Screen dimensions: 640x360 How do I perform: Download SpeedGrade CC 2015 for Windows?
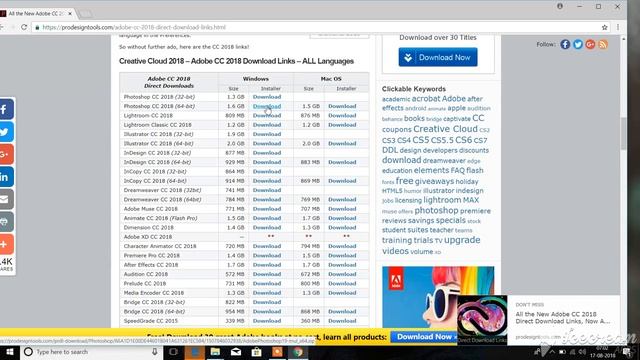click(x=267, y=321)
